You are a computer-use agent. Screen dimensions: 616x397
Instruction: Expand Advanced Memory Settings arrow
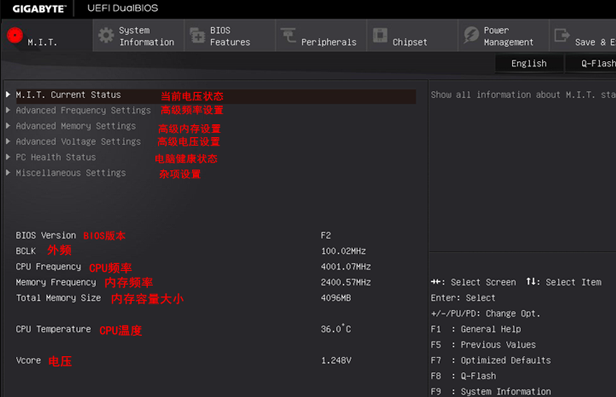[8, 126]
